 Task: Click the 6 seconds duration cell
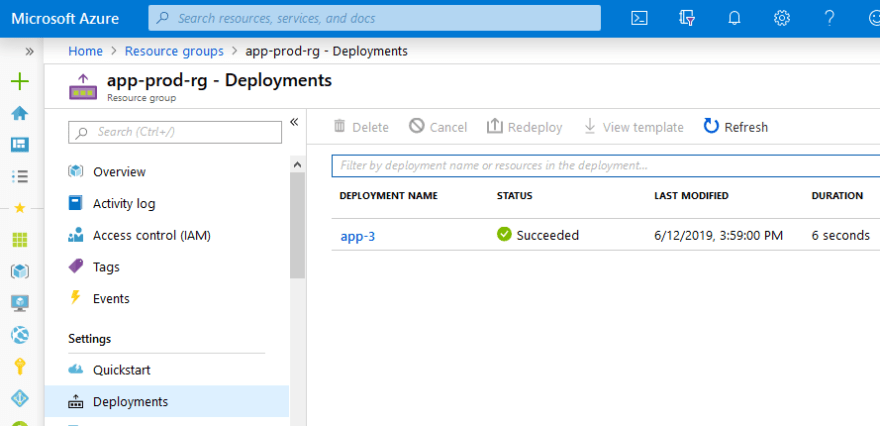[841, 235]
